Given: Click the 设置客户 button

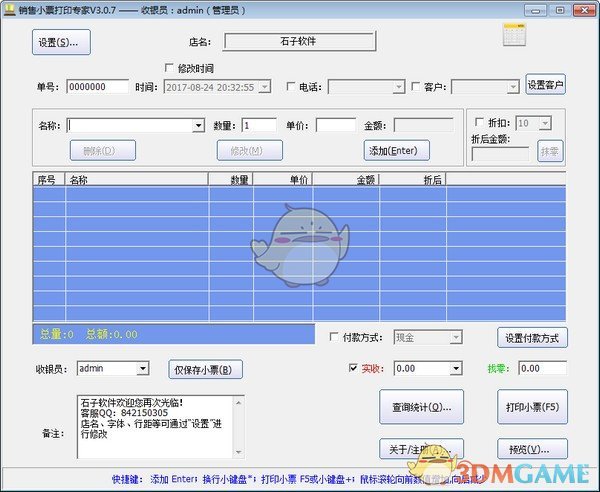Looking at the screenshot, I should 545,85.
